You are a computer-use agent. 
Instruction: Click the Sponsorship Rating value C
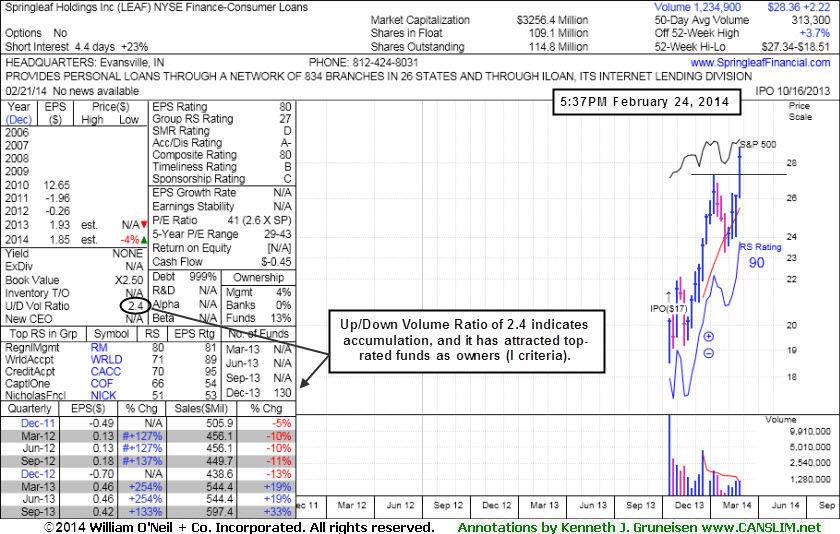(288, 178)
